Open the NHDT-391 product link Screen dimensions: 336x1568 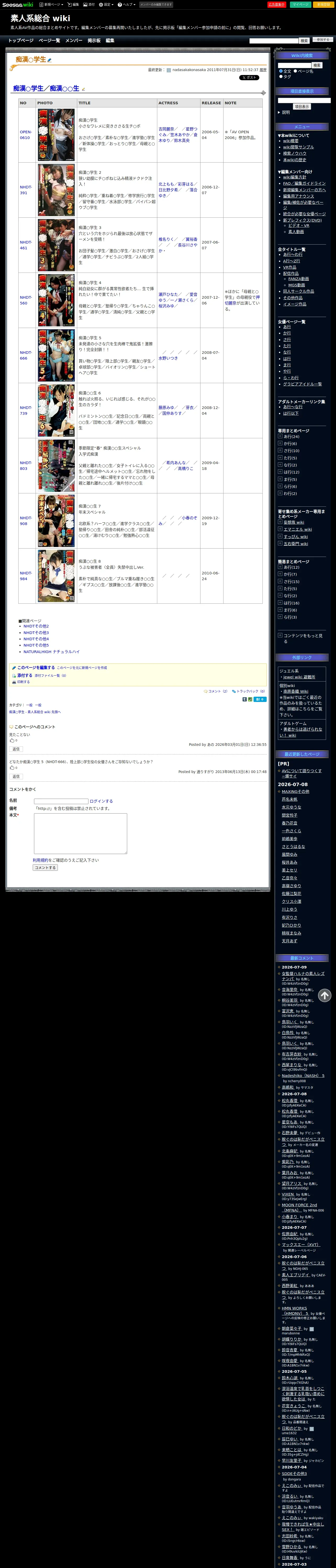coord(26,190)
